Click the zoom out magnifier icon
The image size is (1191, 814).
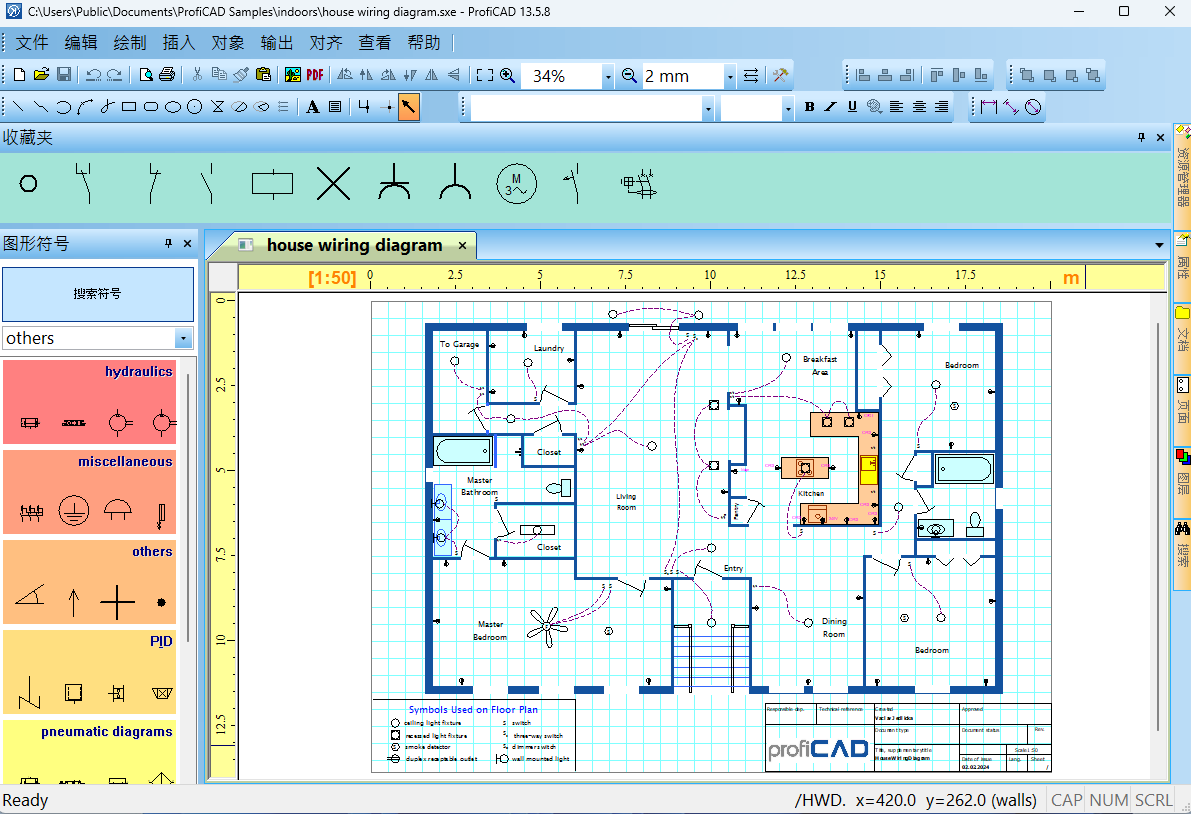tap(629, 75)
